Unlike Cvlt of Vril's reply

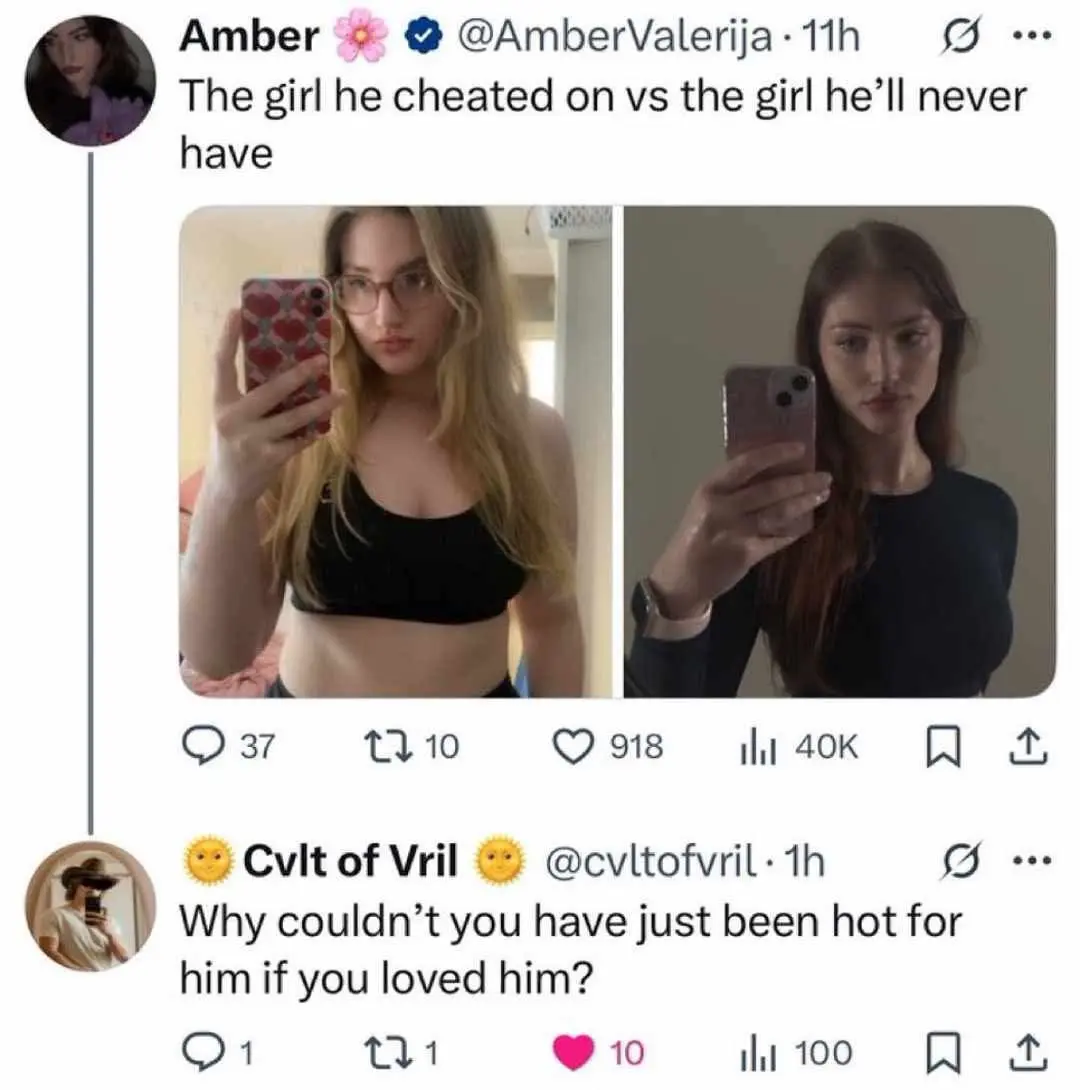pos(575,1052)
